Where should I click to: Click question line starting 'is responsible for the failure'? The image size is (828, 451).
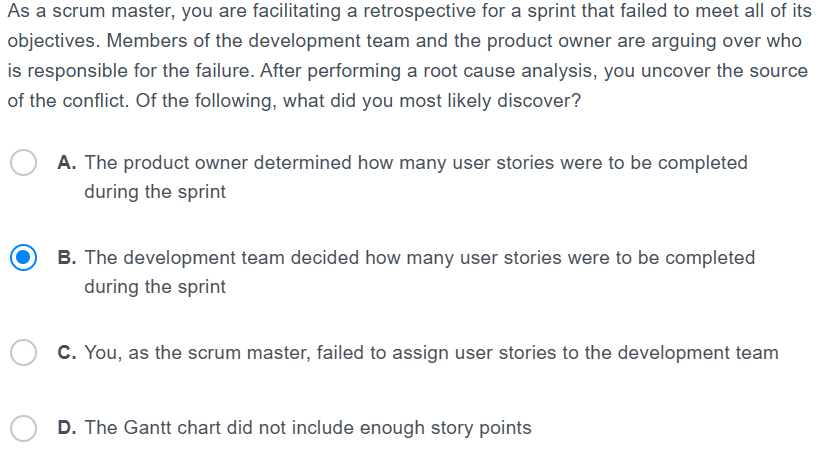tap(408, 71)
